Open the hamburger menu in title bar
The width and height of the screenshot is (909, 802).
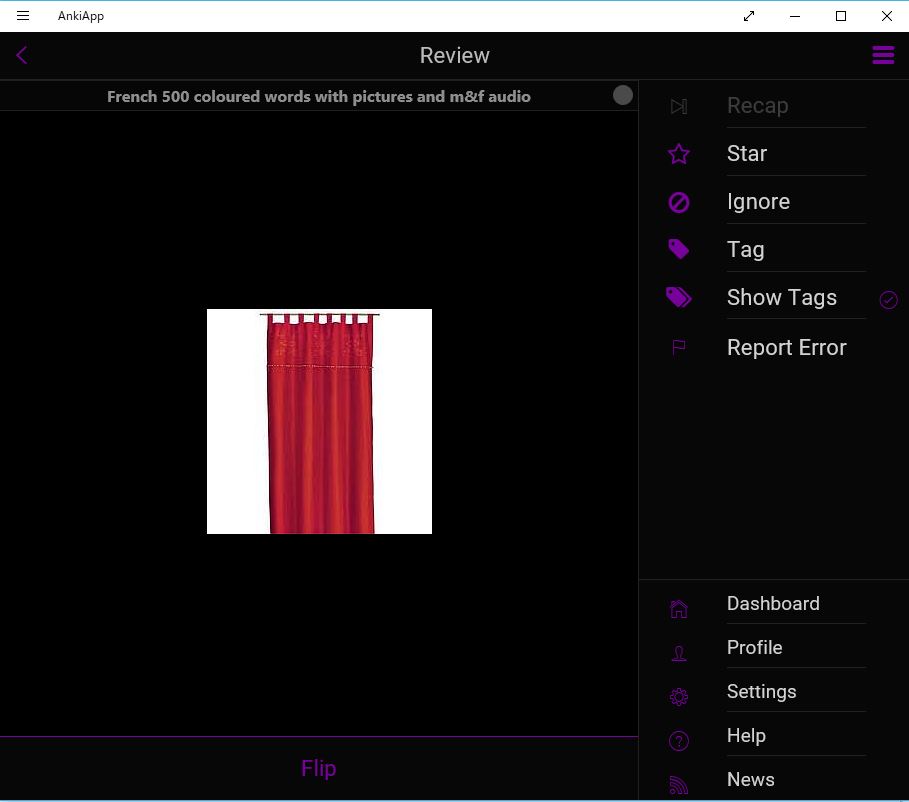click(23, 16)
